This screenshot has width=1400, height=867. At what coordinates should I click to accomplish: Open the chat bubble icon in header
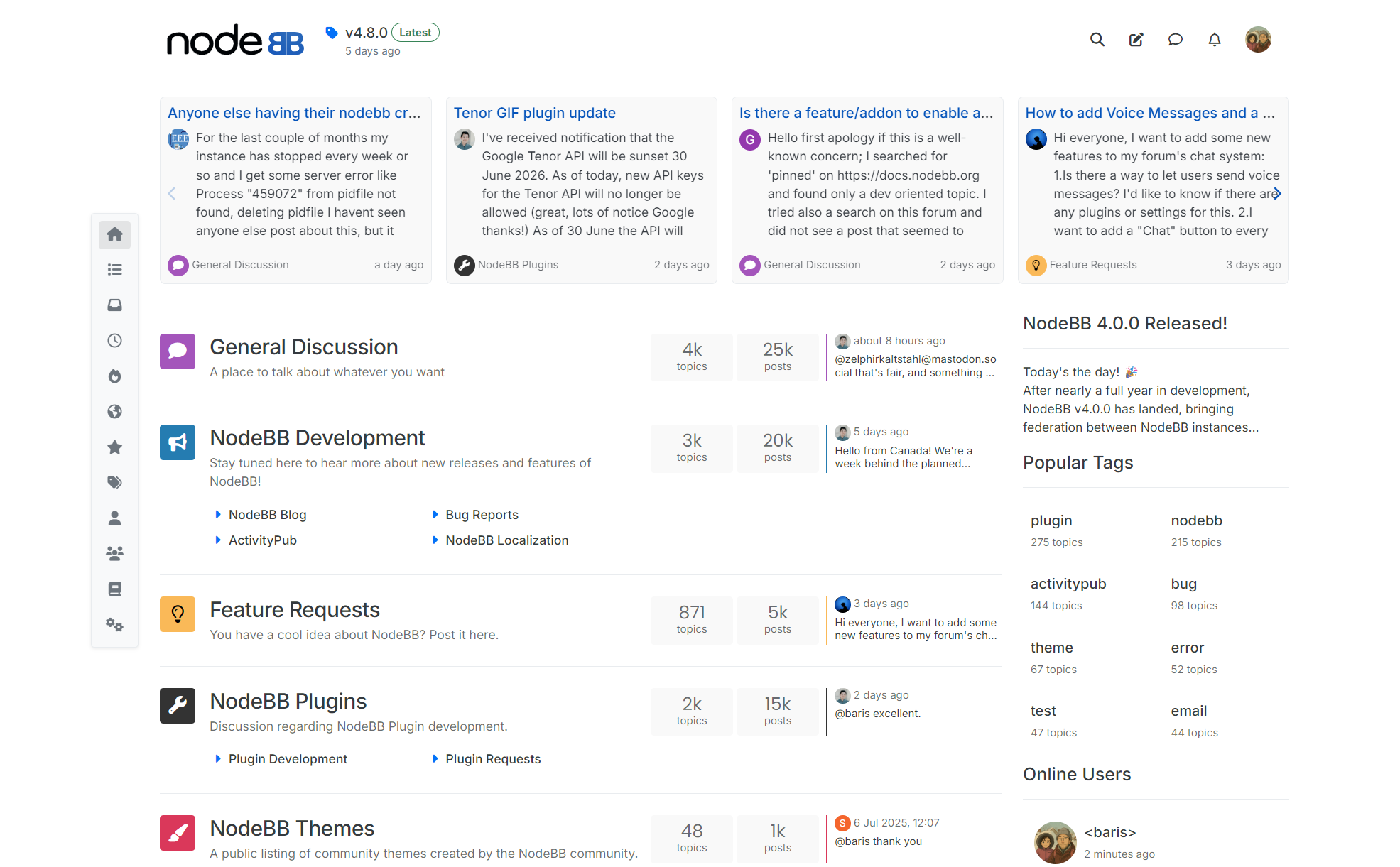[1175, 40]
